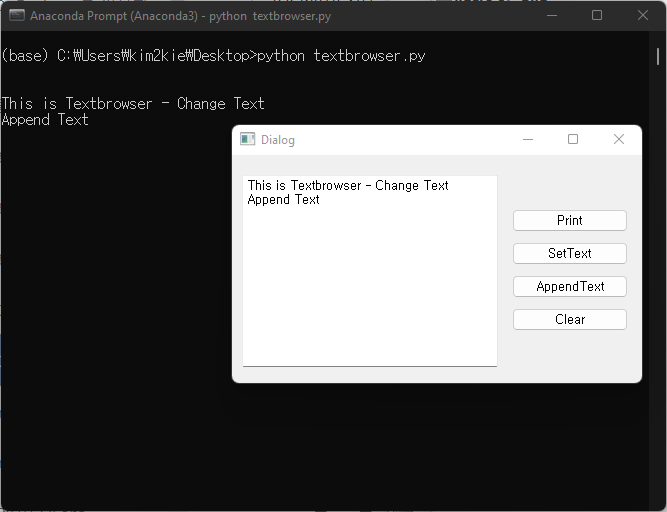The width and height of the screenshot is (667, 512).
Task: Maximize the Anaconda Prompt window
Action: (x=597, y=16)
